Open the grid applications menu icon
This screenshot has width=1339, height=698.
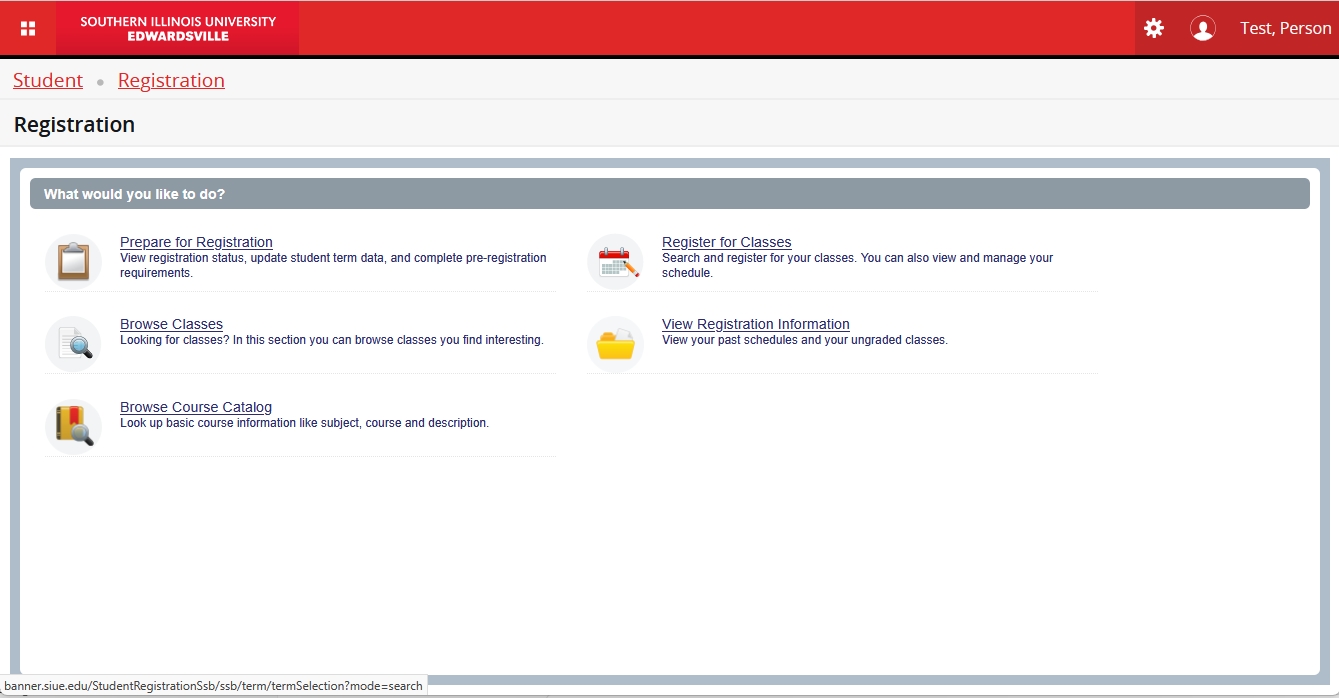[x=28, y=28]
